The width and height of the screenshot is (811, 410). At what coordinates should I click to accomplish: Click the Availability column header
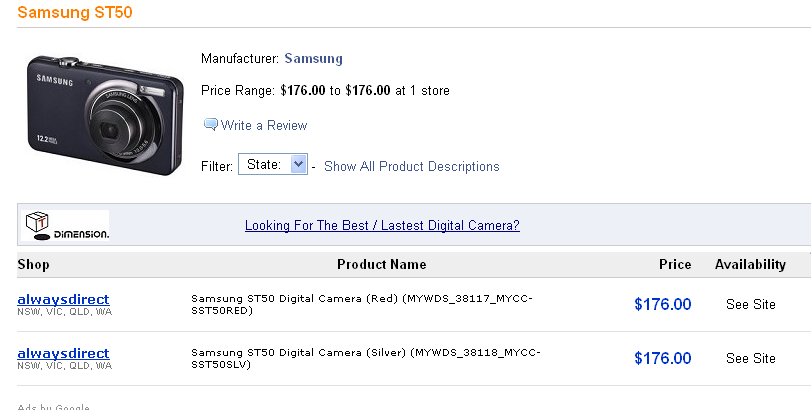(x=750, y=265)
